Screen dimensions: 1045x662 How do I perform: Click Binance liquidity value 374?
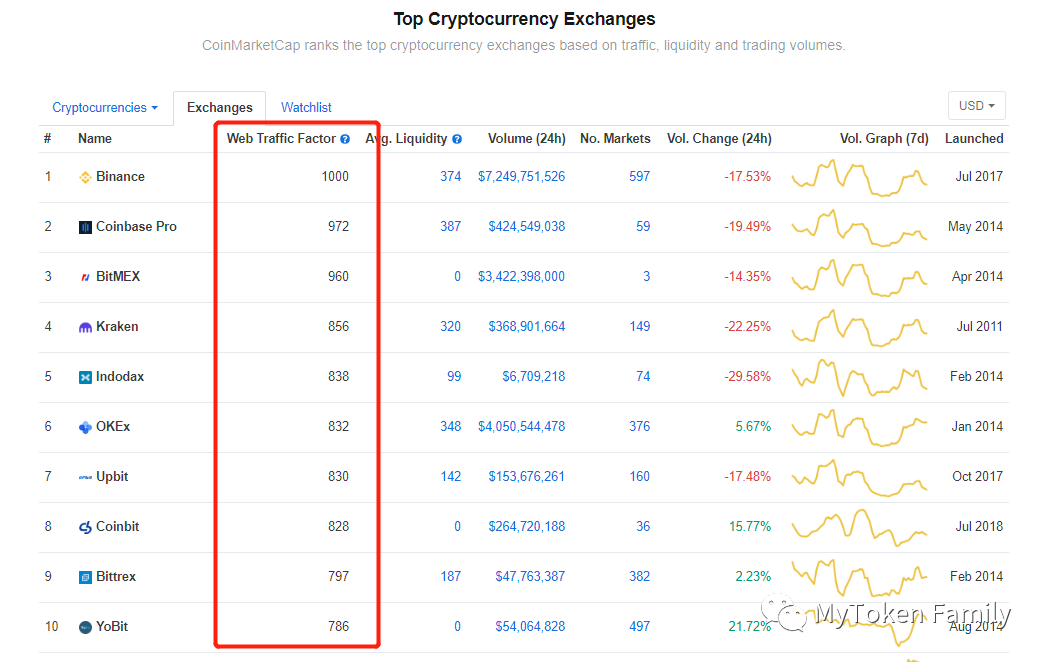click(x=451, y=177)
